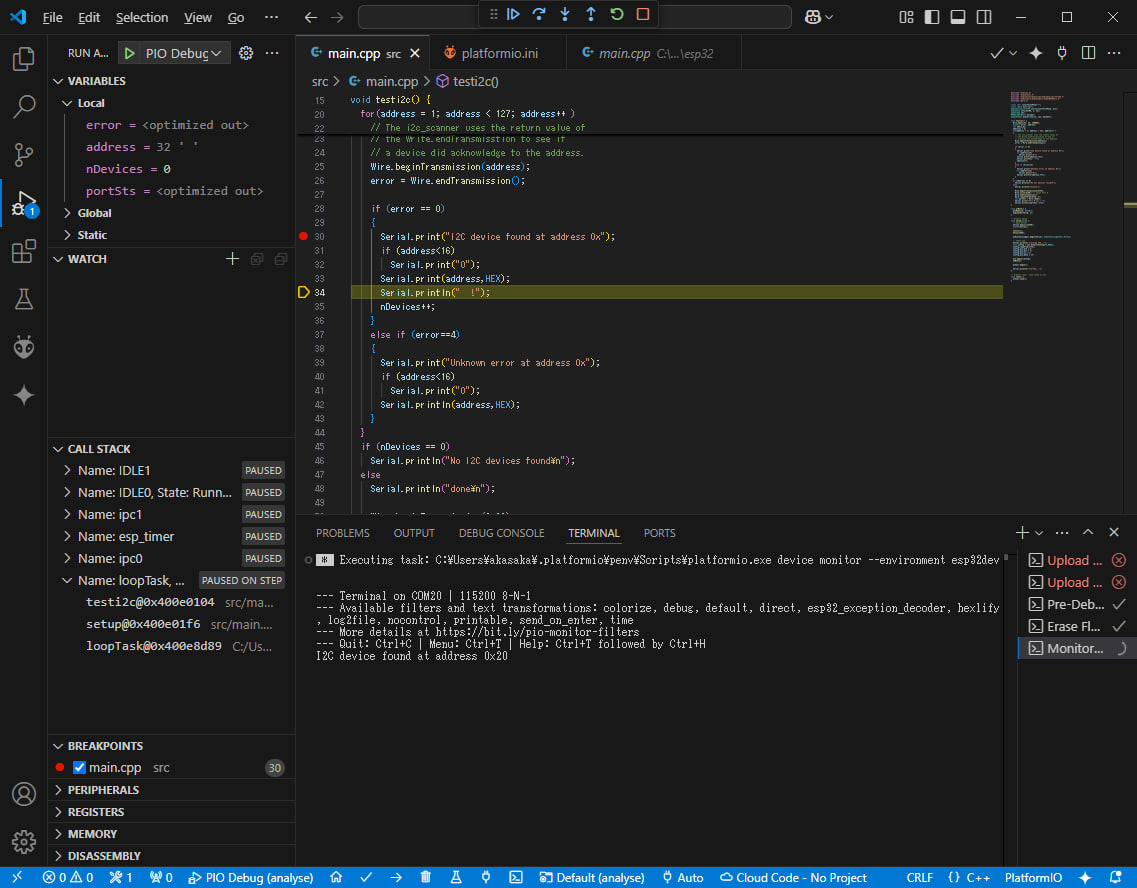The width and height of the screenshot is (1137, 888).
Task: Click the Step Over debug icon
Action: (539, 15)
